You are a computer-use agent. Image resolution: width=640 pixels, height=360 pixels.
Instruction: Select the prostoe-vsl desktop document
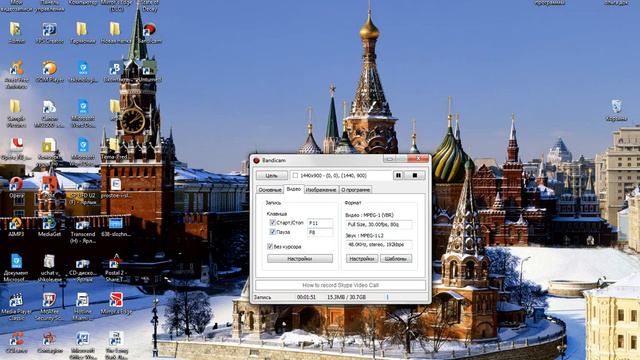click(116, 188)
